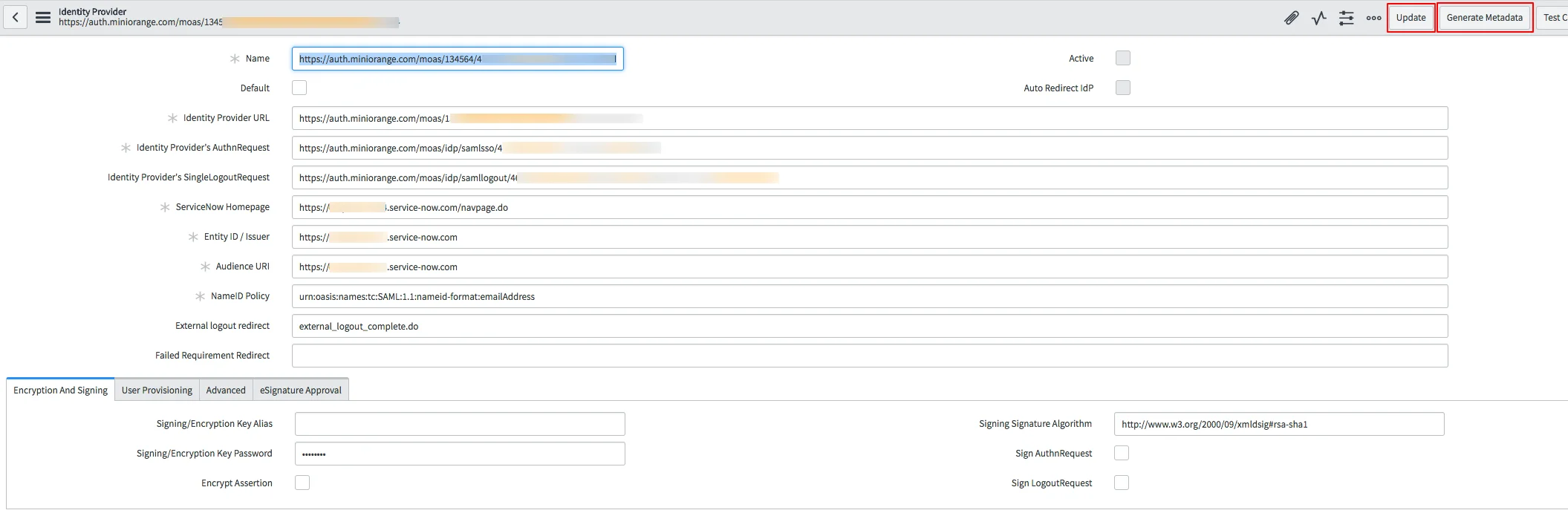Click Entity ID / Issuer field
The image size is (1568, 513).
870,237
